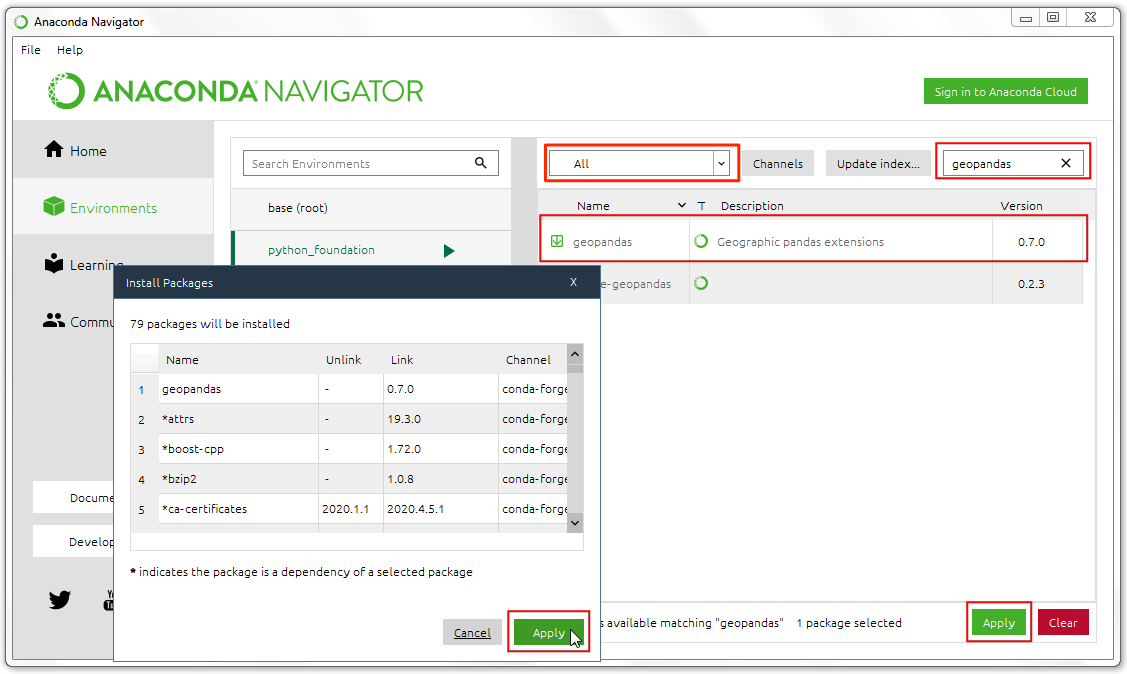
Task: Cancel the Install Packages dialog
Action: tap(472, 632)
